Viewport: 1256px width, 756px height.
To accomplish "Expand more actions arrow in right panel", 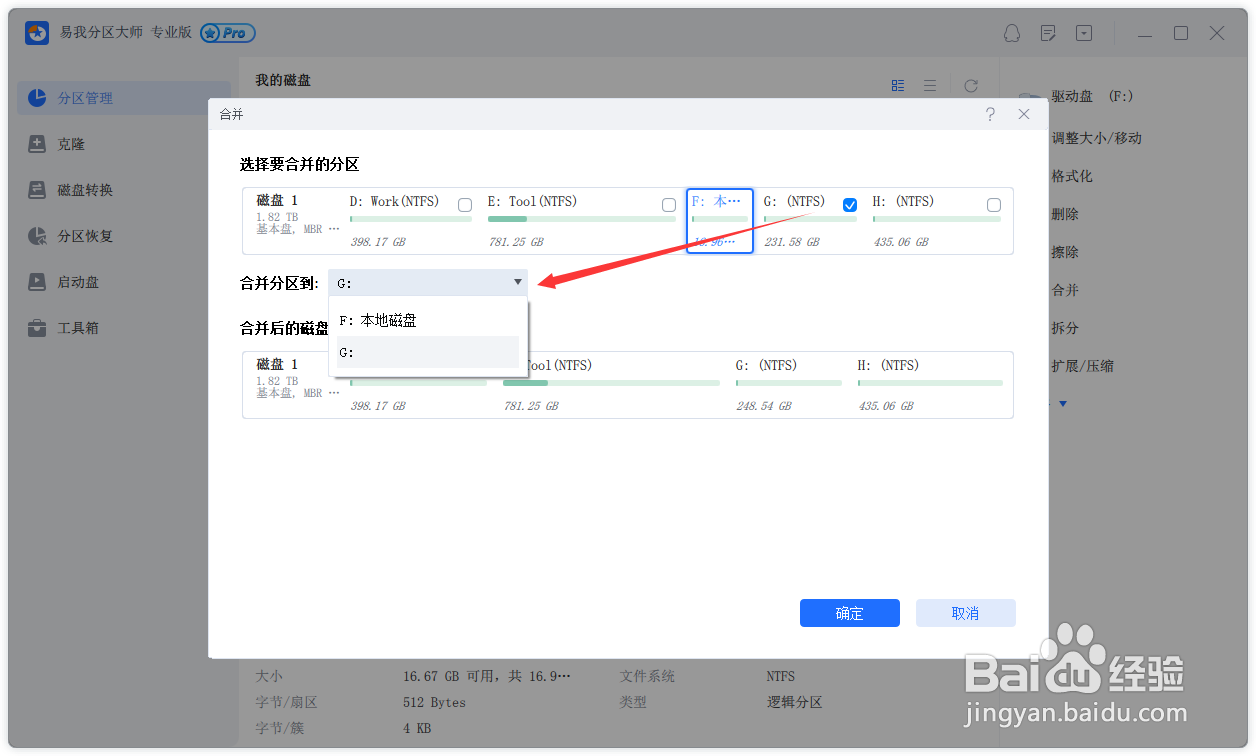I will 1063,404.
